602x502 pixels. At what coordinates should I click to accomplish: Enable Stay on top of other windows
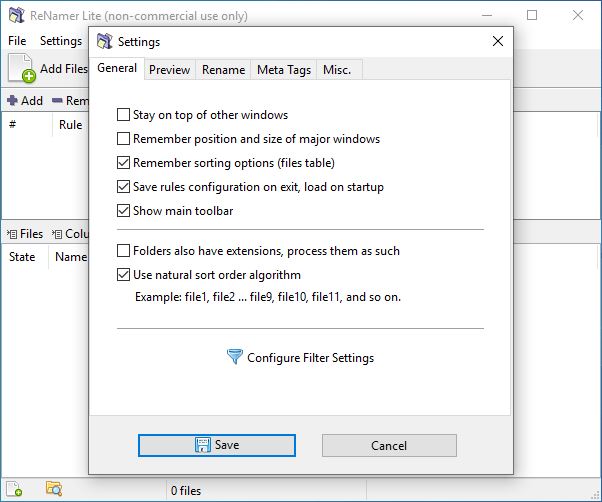123,114
